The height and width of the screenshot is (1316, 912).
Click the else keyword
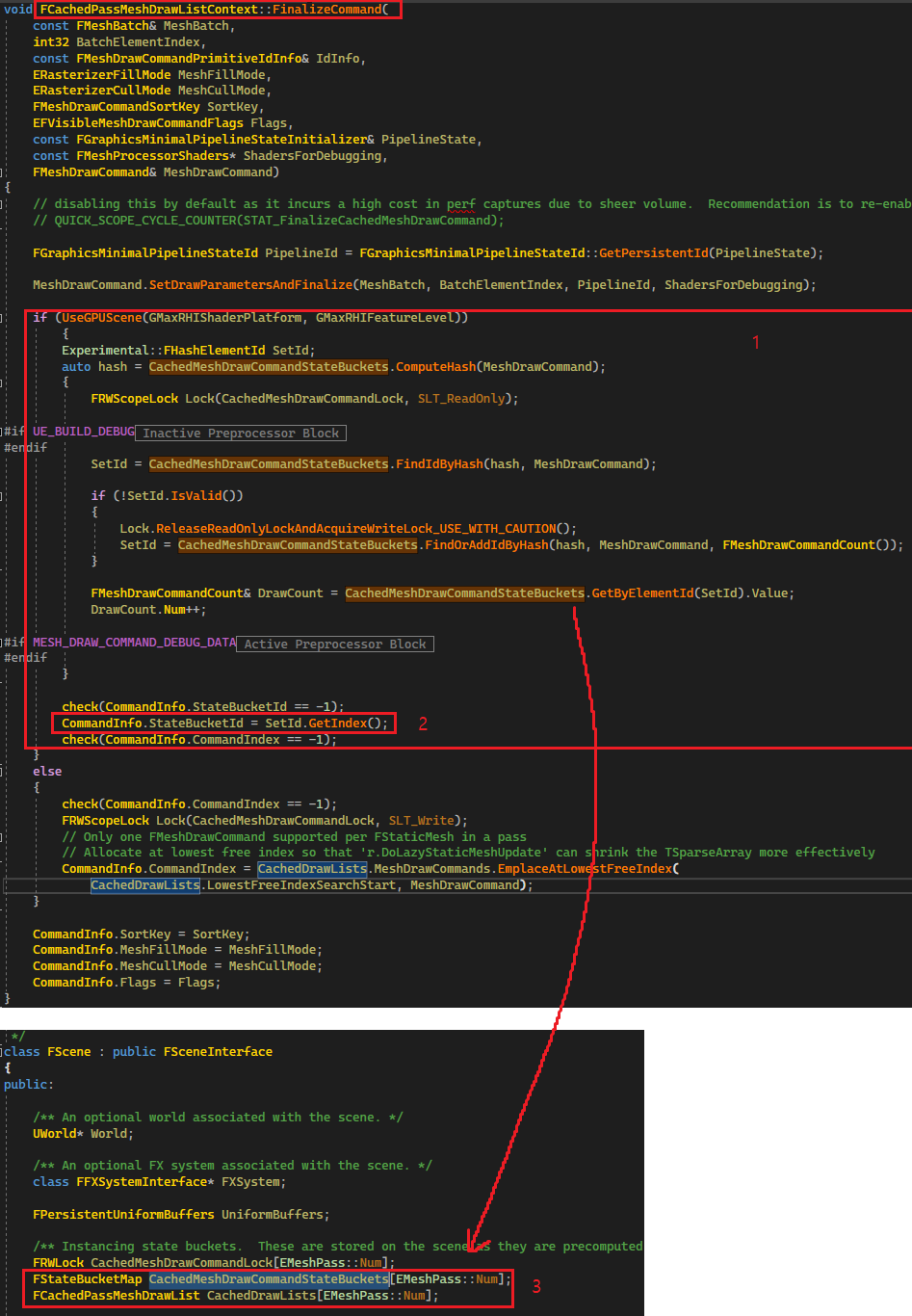point(47,772)
